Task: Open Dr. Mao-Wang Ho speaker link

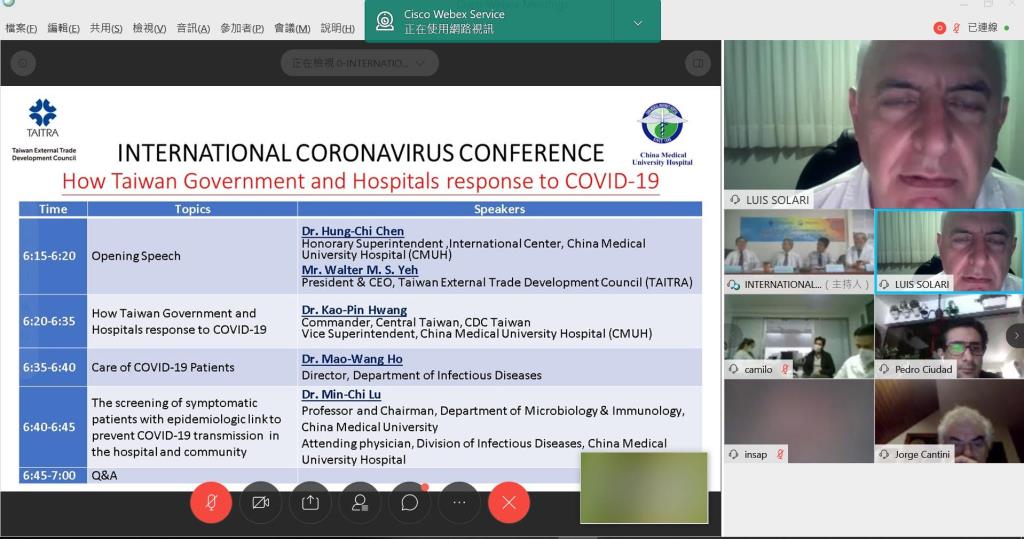Action: tap(352, 359)
